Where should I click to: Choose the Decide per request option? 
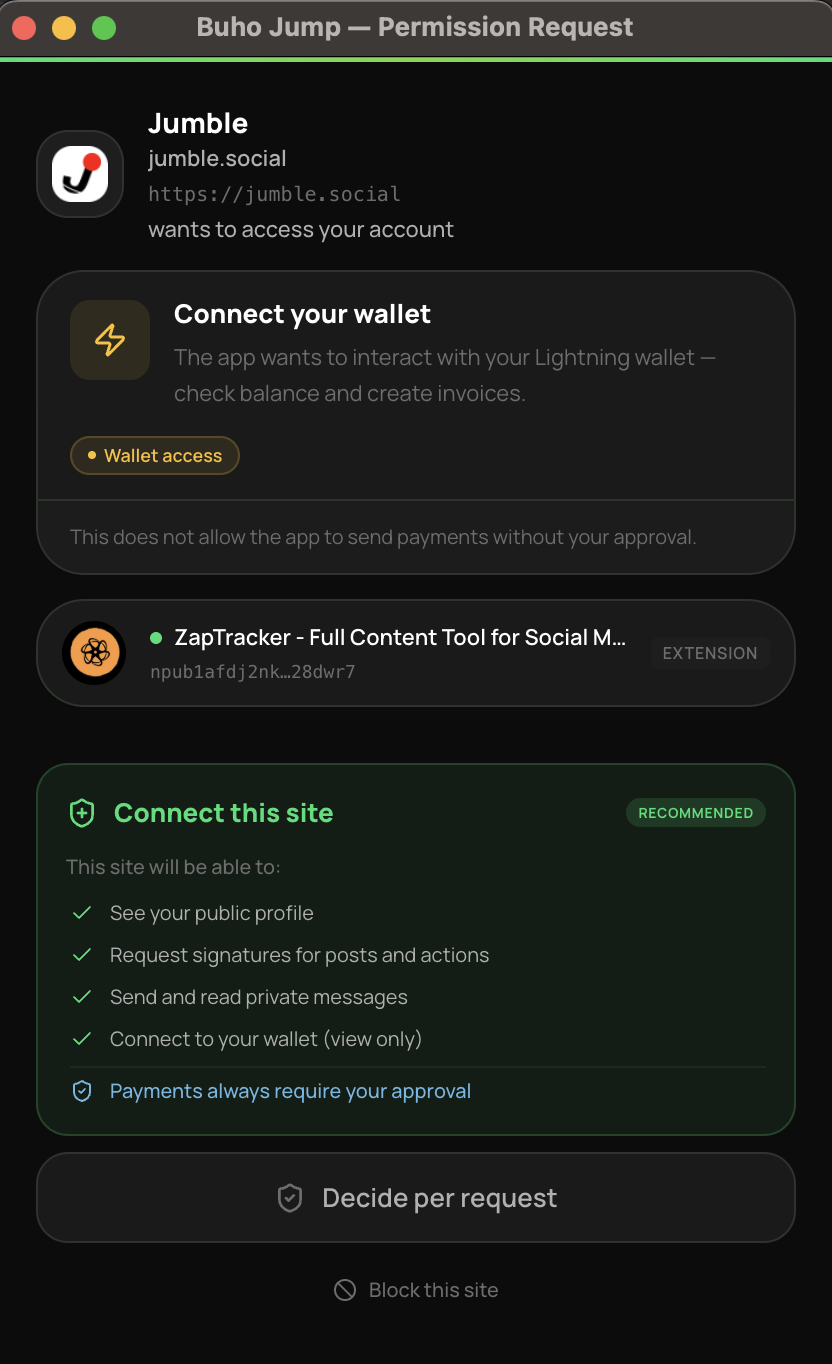coord(416,1197)
